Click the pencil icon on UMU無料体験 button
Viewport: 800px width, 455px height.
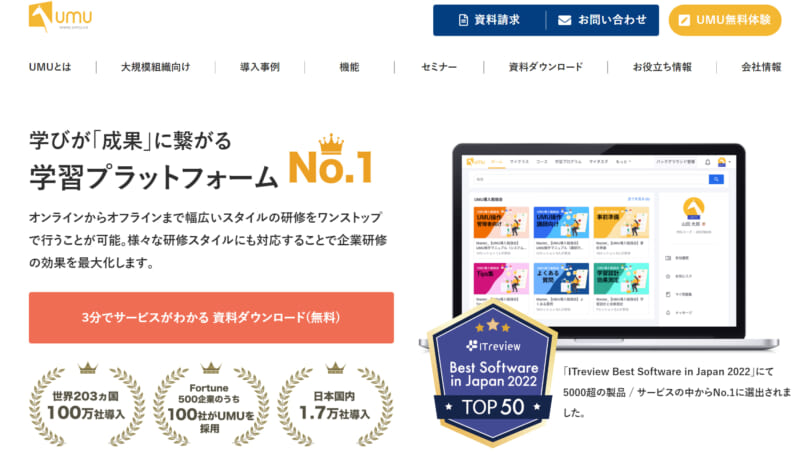pyautogui.click(x=684, y=20)
